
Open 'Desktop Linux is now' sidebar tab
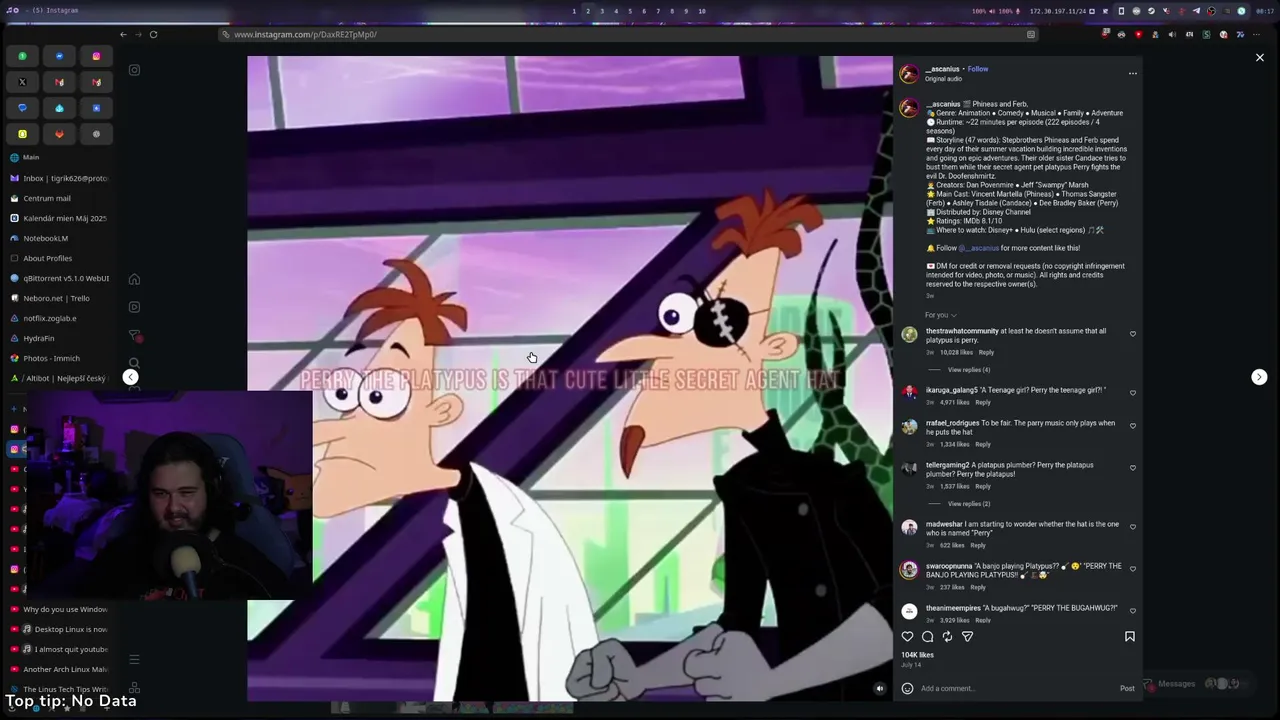tap(60, 629)
